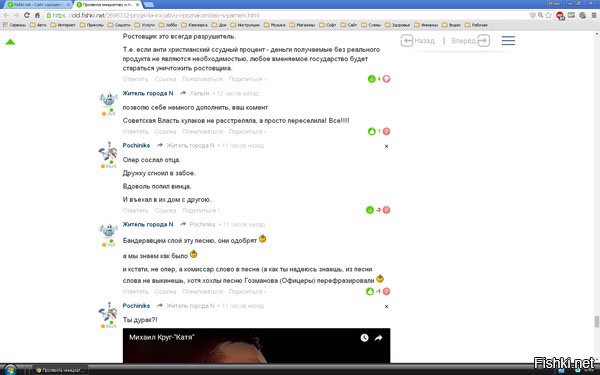600x375 pixels.
Task: Dislike the comment about Ростовщик
Action: (386, 79)
